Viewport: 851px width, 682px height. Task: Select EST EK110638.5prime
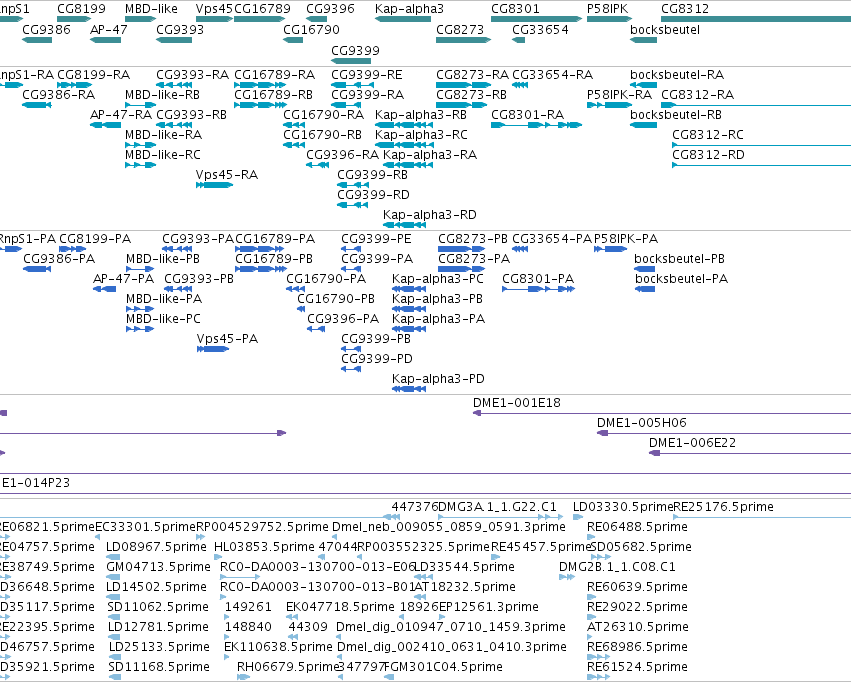point(278,647)
